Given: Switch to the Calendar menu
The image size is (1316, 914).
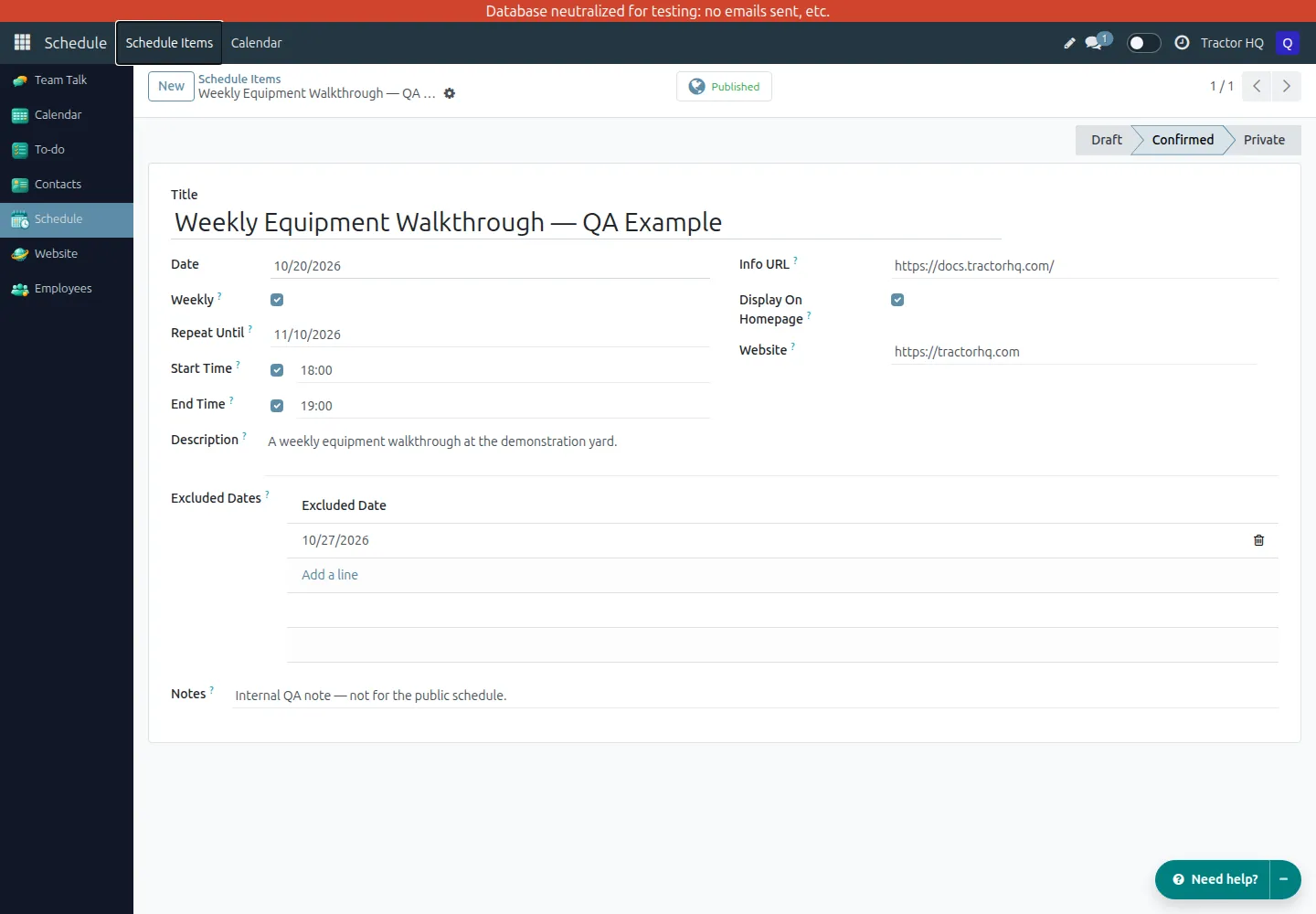Looking at the screenshot, I should click(x=257, y=43).
